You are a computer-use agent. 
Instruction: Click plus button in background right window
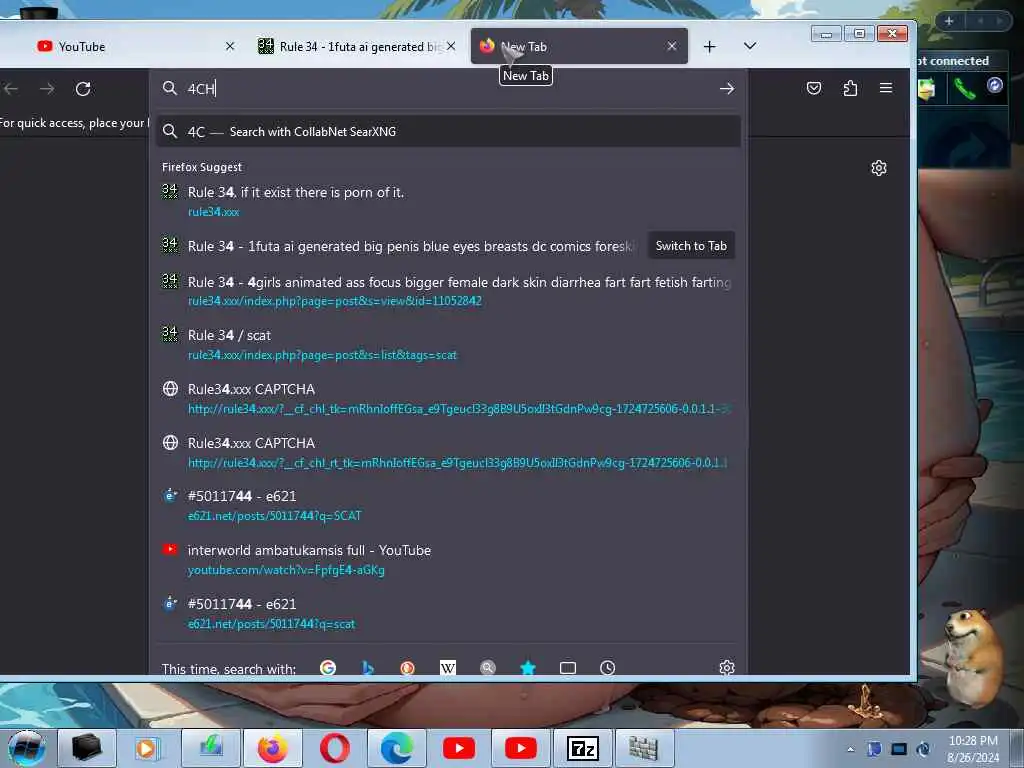tap(949, 21)
